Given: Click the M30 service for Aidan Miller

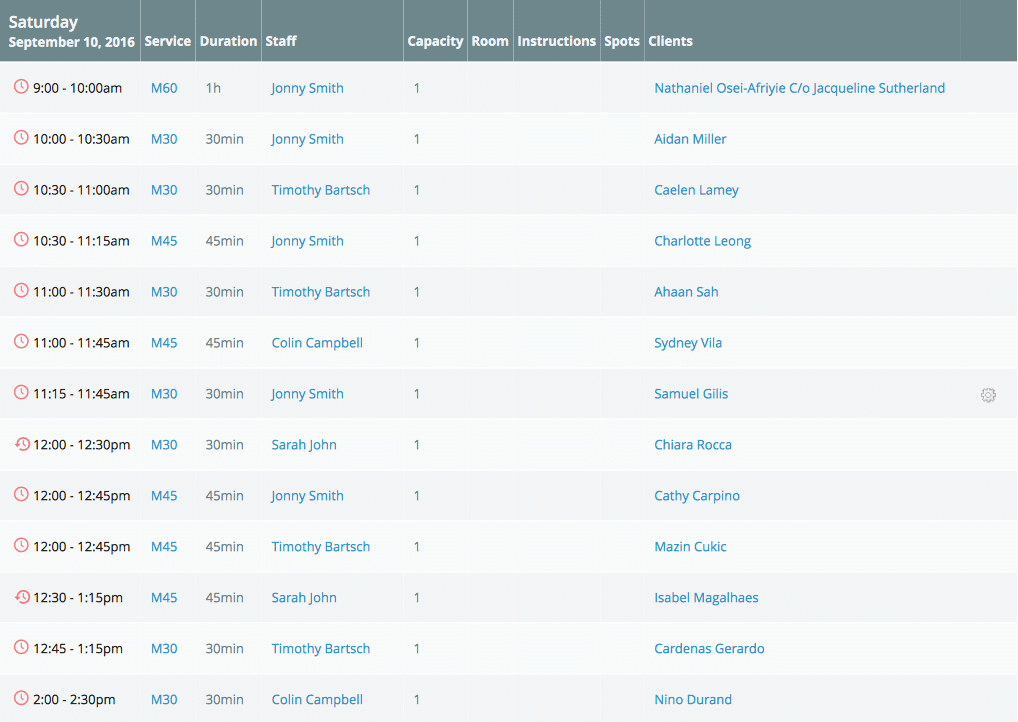Looking at the screenshot, I should pyautogui.click(x=164, y=139).
